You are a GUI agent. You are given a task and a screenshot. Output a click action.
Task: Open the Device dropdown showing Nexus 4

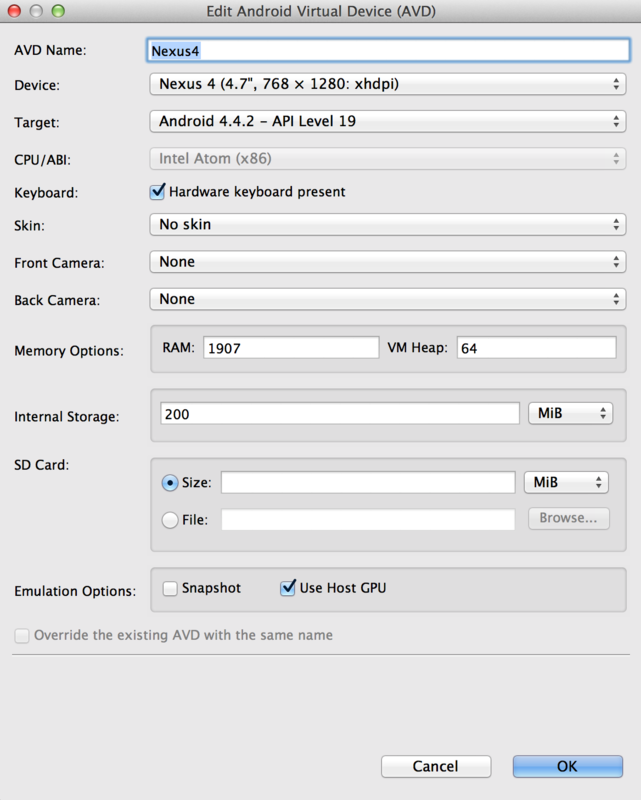point(388,84)
